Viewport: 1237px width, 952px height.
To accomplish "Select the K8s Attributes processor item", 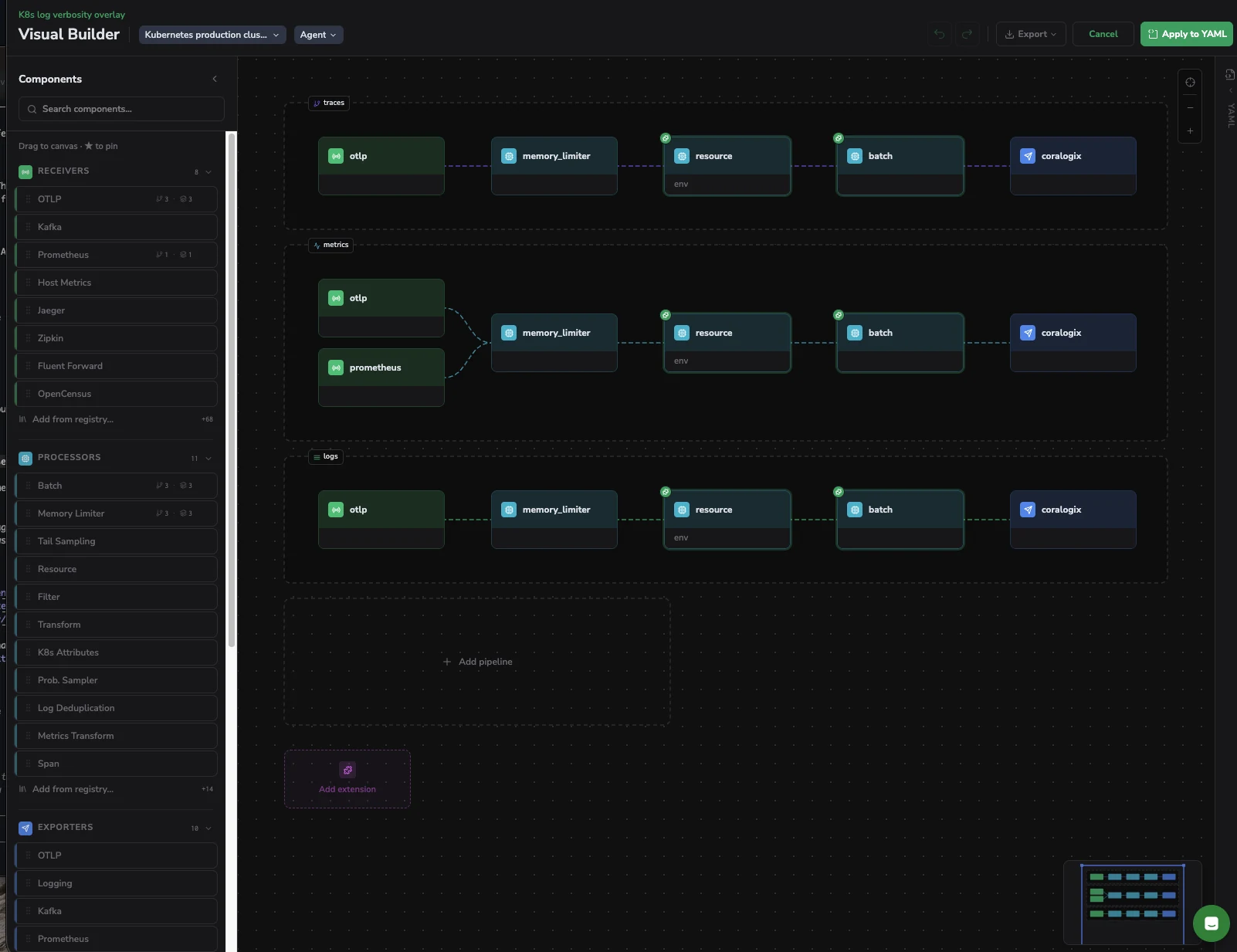I will tap(117, 652).
